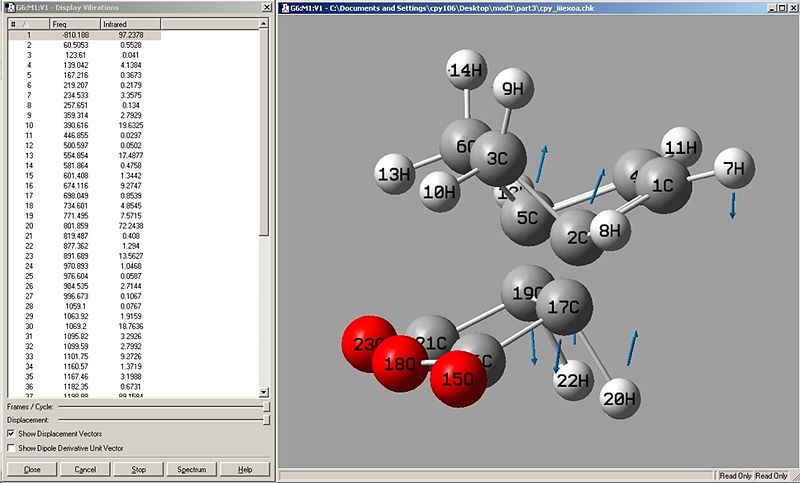
Task: Click the vibration list scrollbar thumb
Action: [263, 132]
